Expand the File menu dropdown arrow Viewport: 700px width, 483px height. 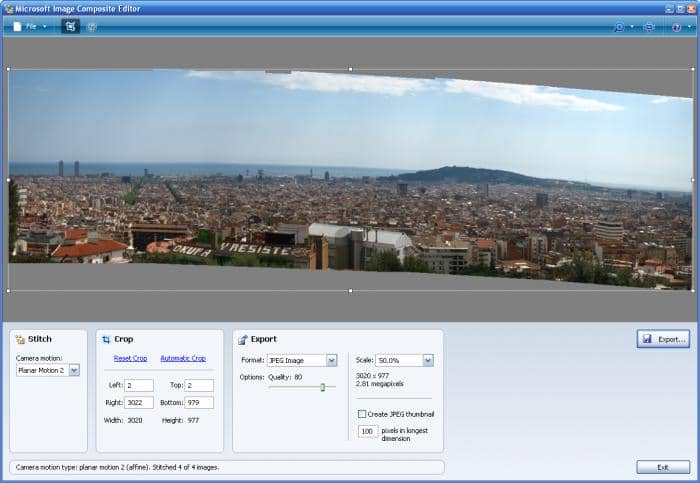(x=45, y=27)
